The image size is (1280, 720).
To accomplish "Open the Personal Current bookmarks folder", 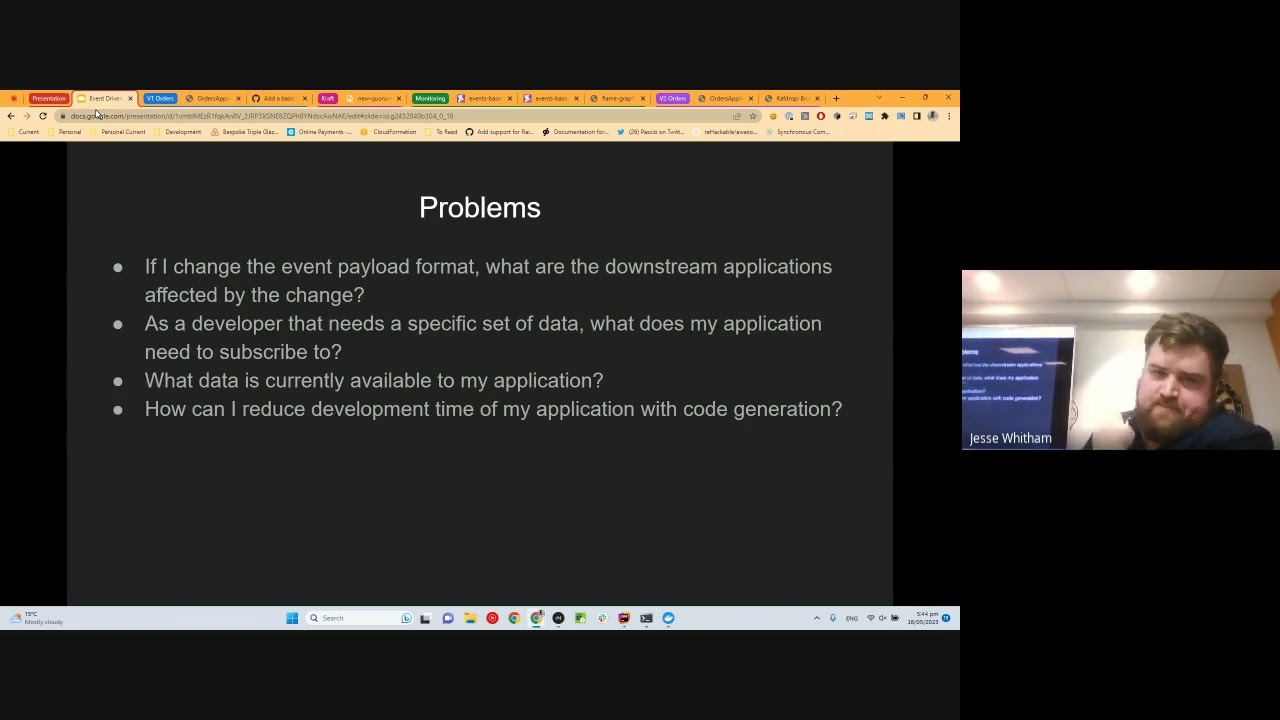I will click(118, 132).
